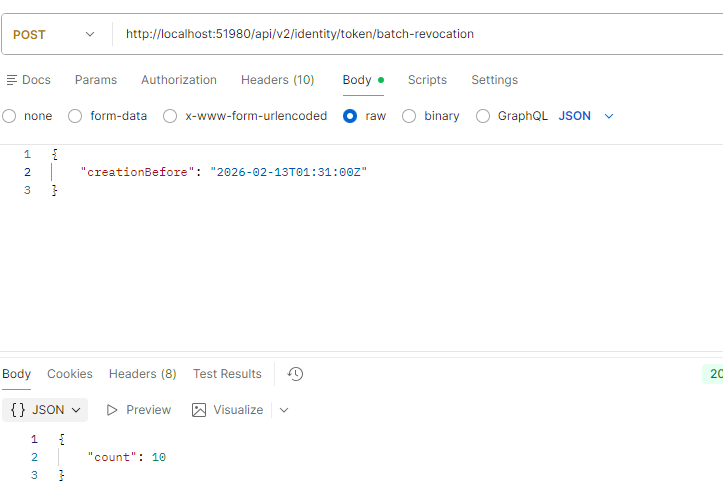
Task: Open the Docs panel icon
Action: coord(11,80)
